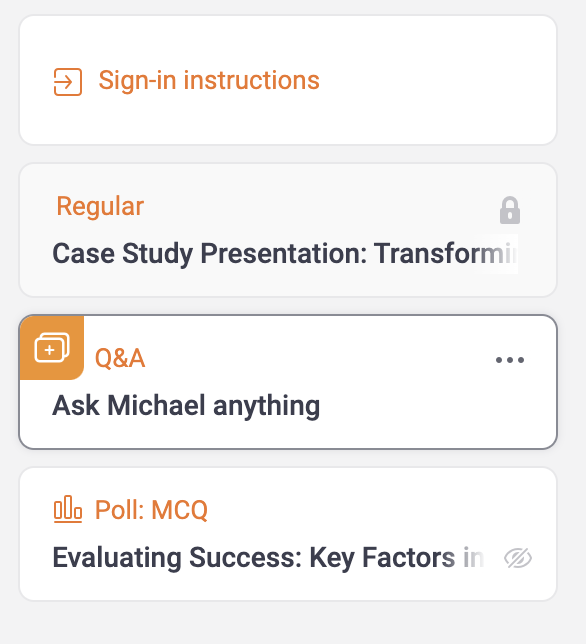Click empty area below the poll slide
The width and height of the screenshot is (586, 644).
[x=288, y=622]
